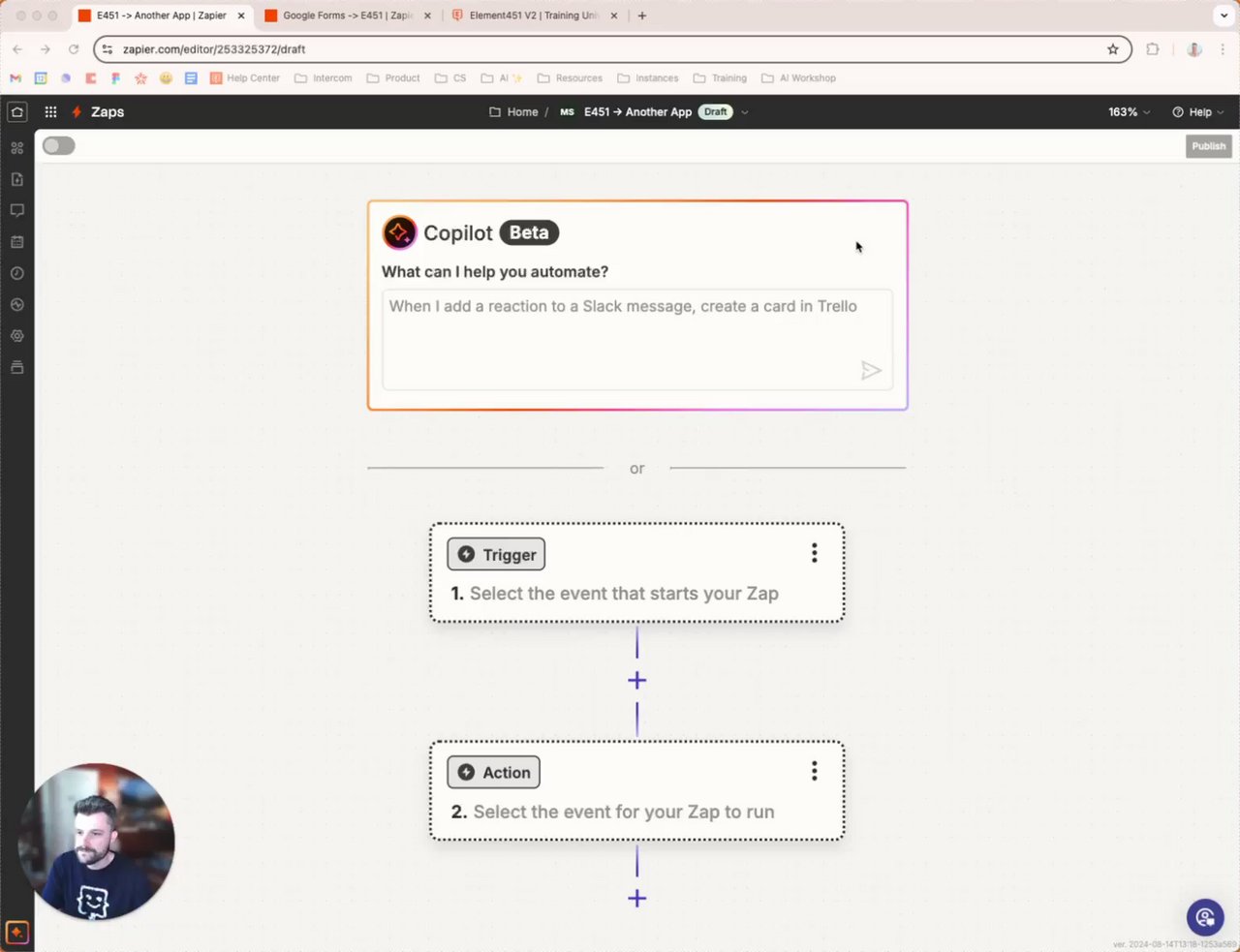Open the tab search dropdown arrow
This screenshot has width=1240, height=952.
[x=1224, y=15]
